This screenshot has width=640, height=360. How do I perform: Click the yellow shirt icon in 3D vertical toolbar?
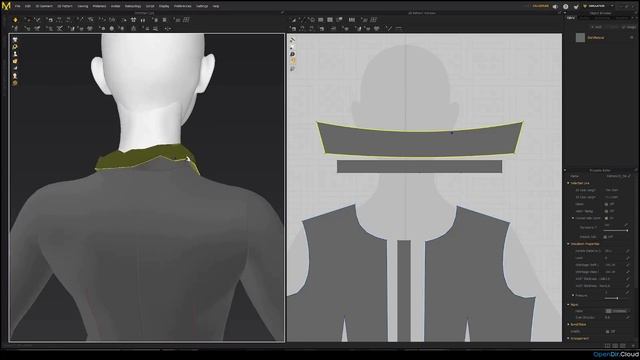pyautogui.click(x=15, y=61)
